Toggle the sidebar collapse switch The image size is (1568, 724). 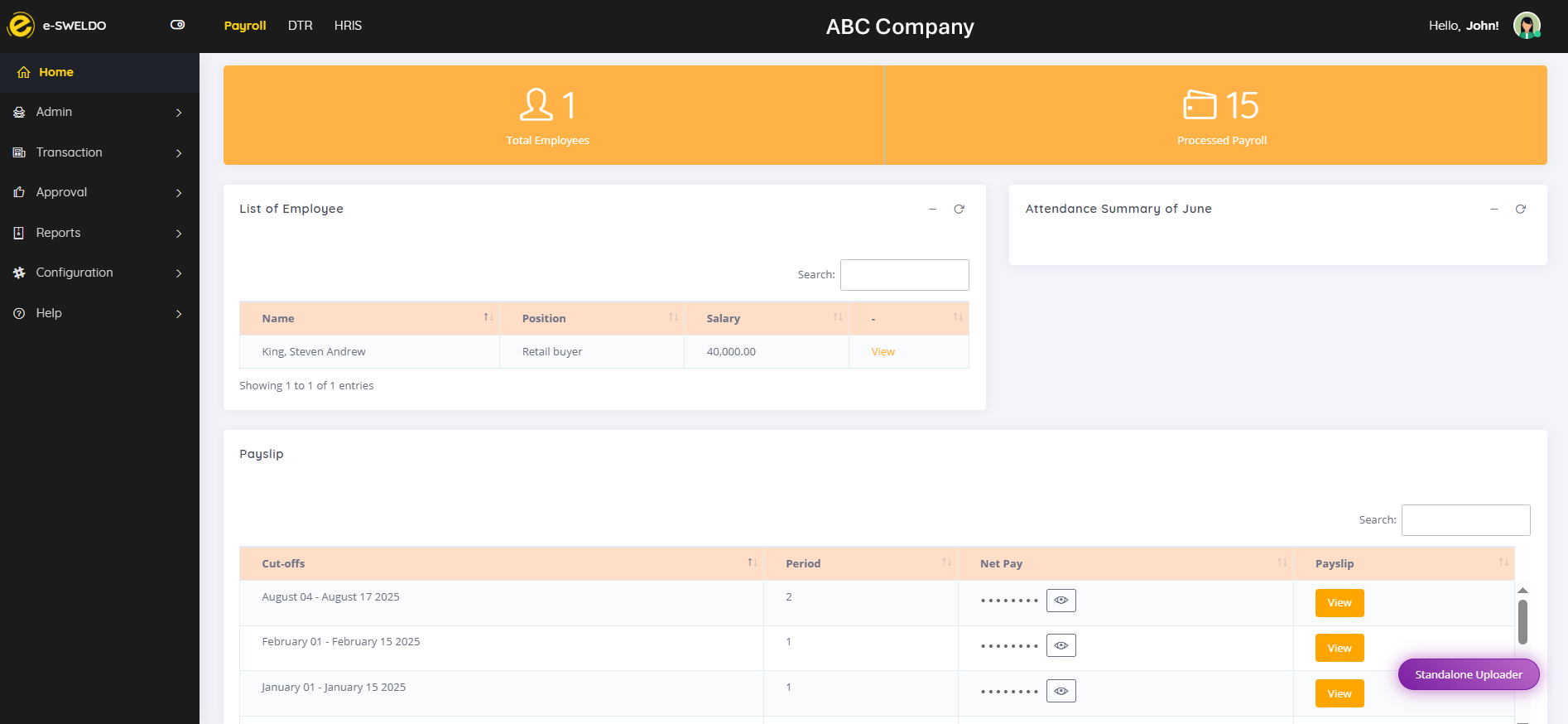point(177,25)
